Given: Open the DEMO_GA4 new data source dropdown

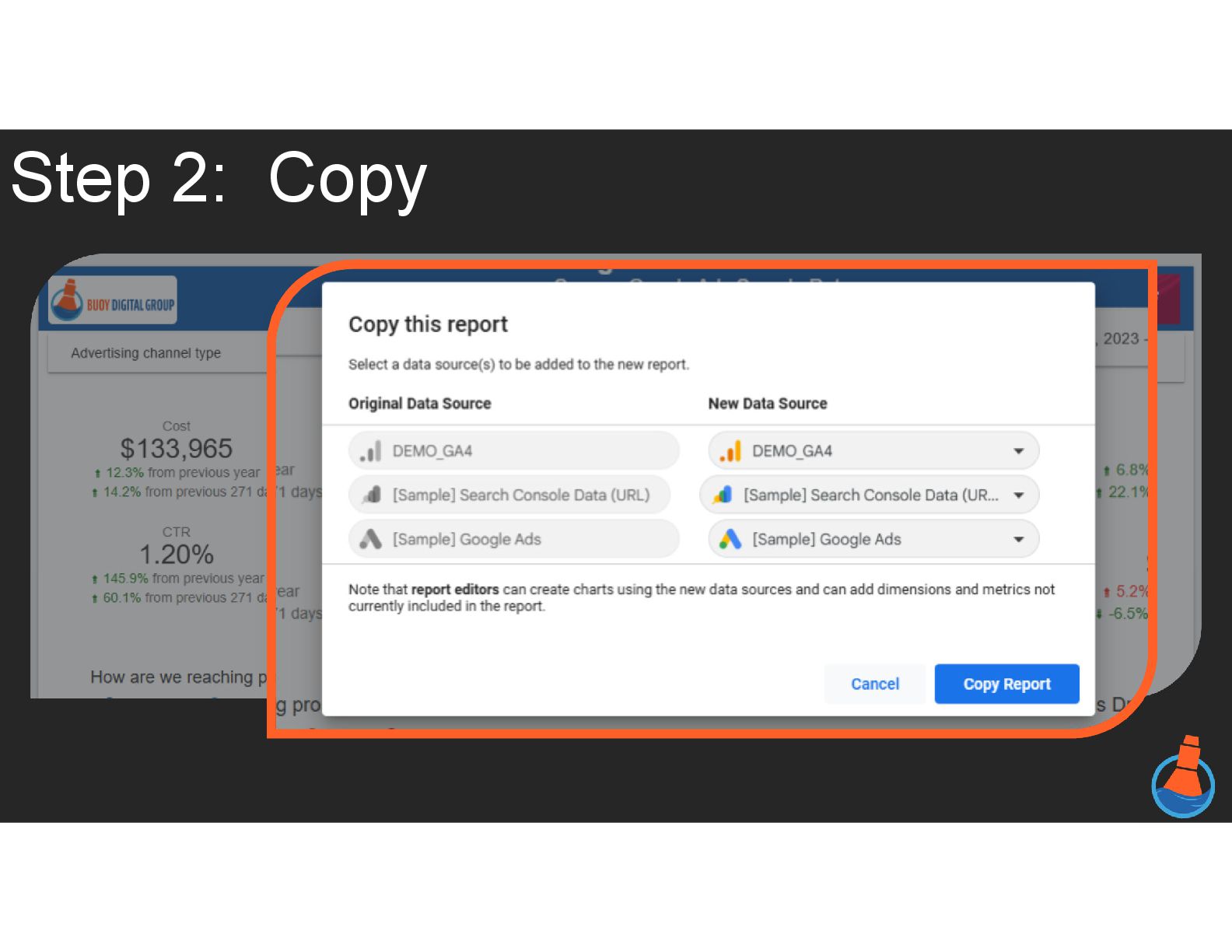Looking at the screenshot, I should [873, 451].
